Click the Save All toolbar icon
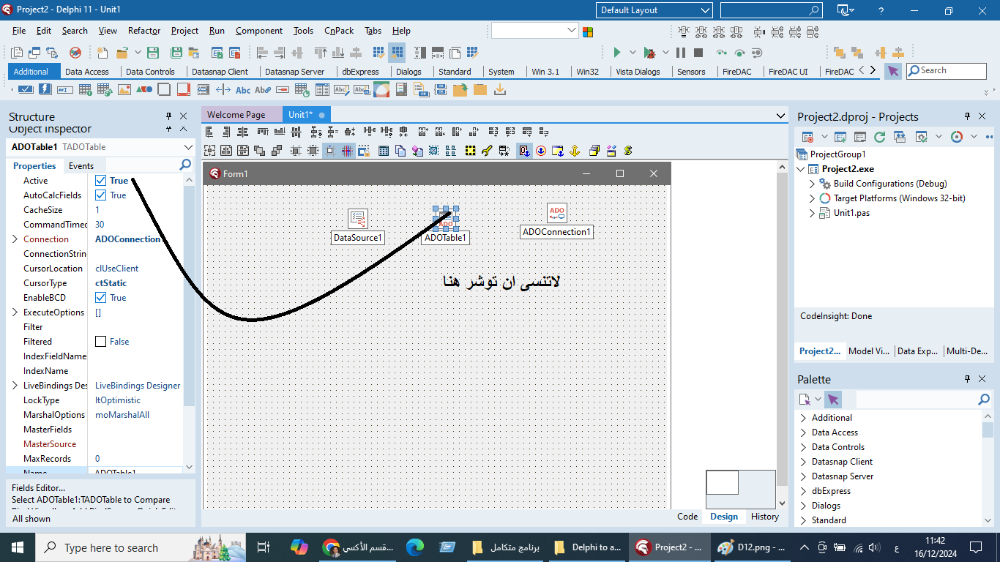 click(x=176, y=52)
